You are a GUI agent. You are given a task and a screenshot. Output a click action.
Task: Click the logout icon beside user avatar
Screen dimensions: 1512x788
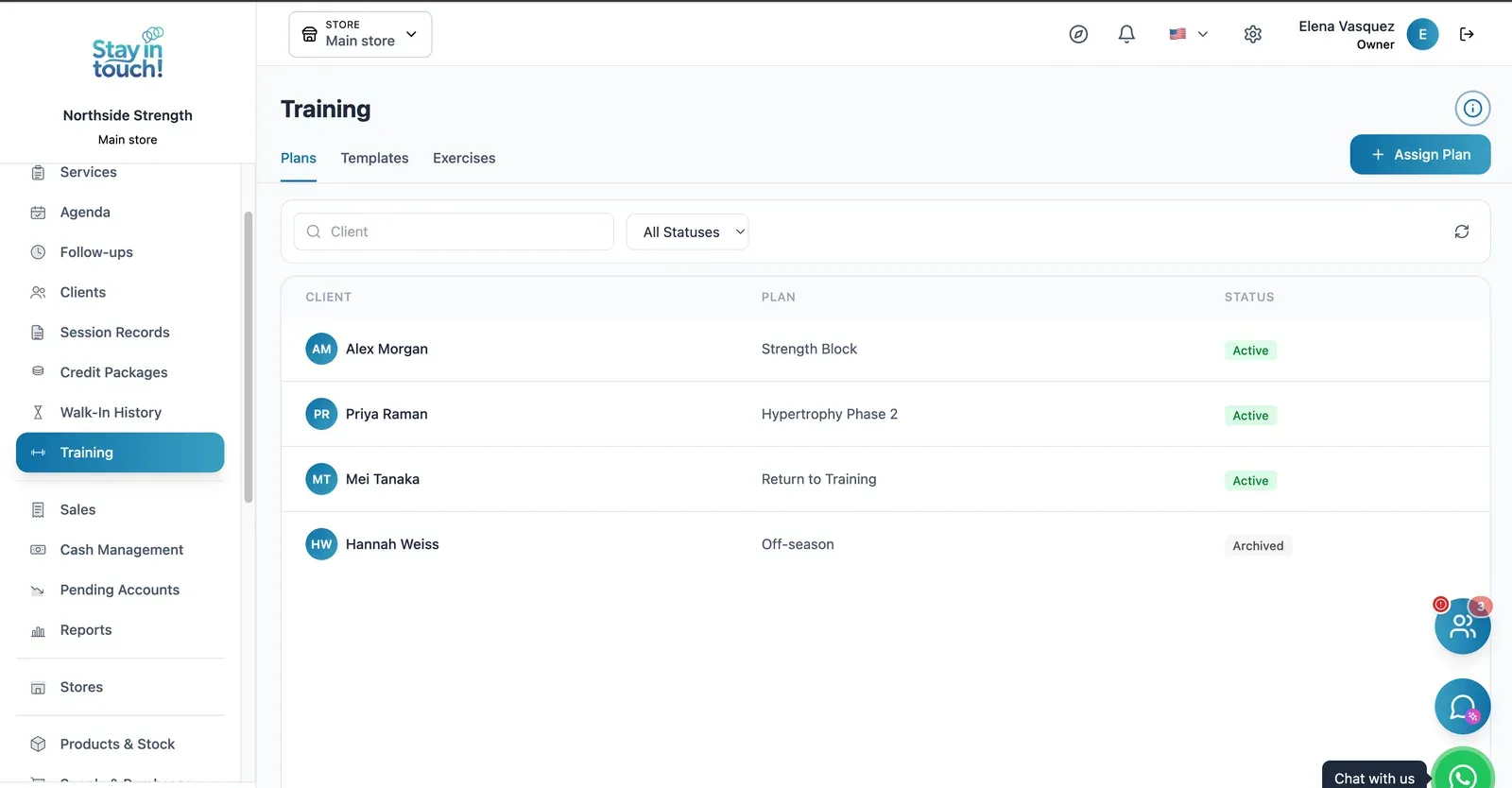coord(1467,34)
